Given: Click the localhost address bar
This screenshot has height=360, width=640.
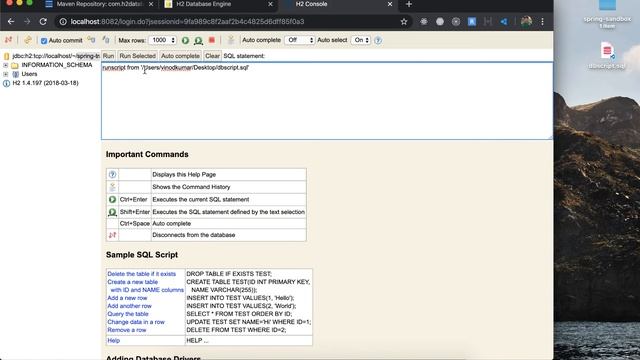Looking at the screenshot, I should coord(233,22).
